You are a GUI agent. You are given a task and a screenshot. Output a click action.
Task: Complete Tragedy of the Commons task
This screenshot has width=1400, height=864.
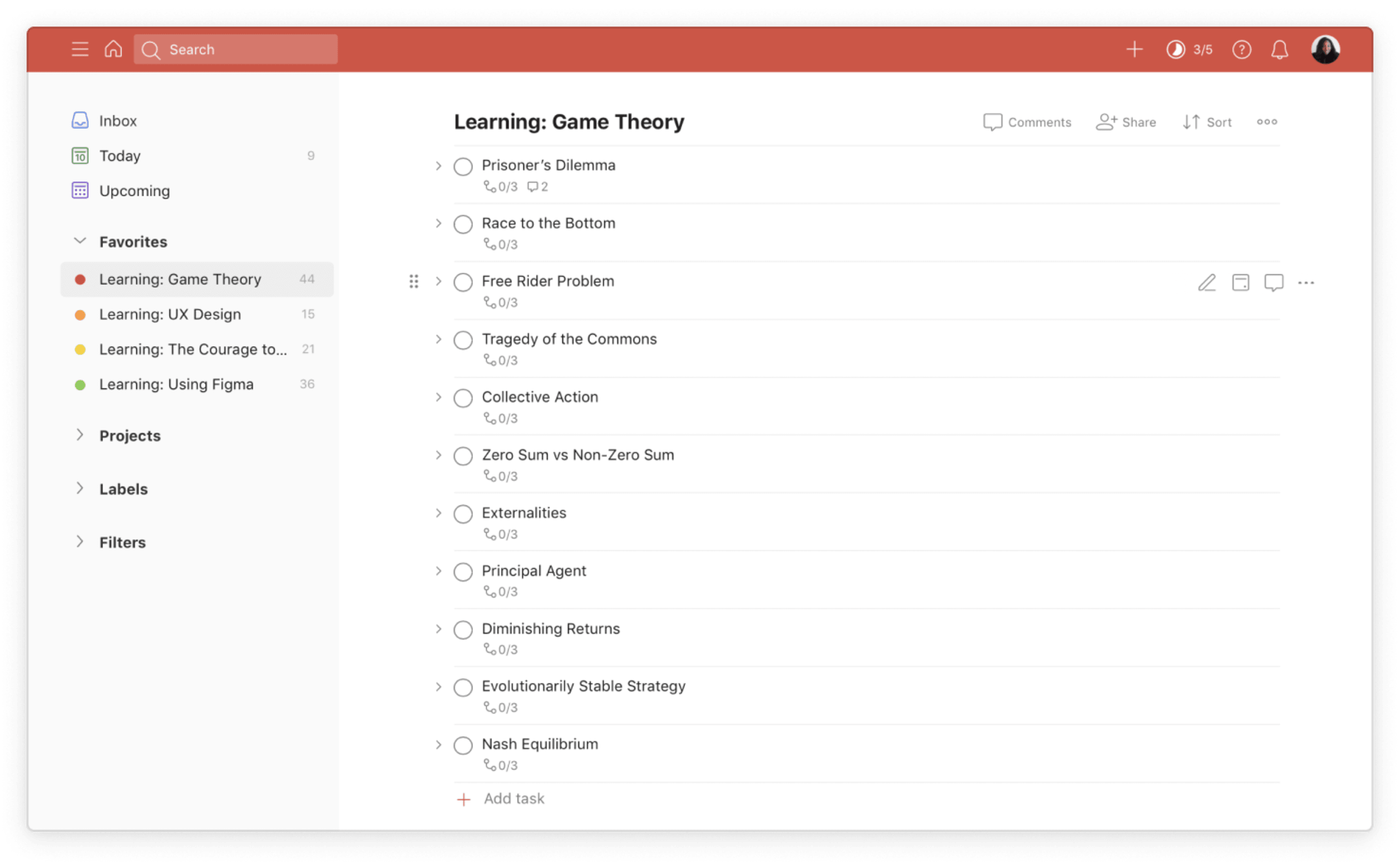[x=463, y=340]
